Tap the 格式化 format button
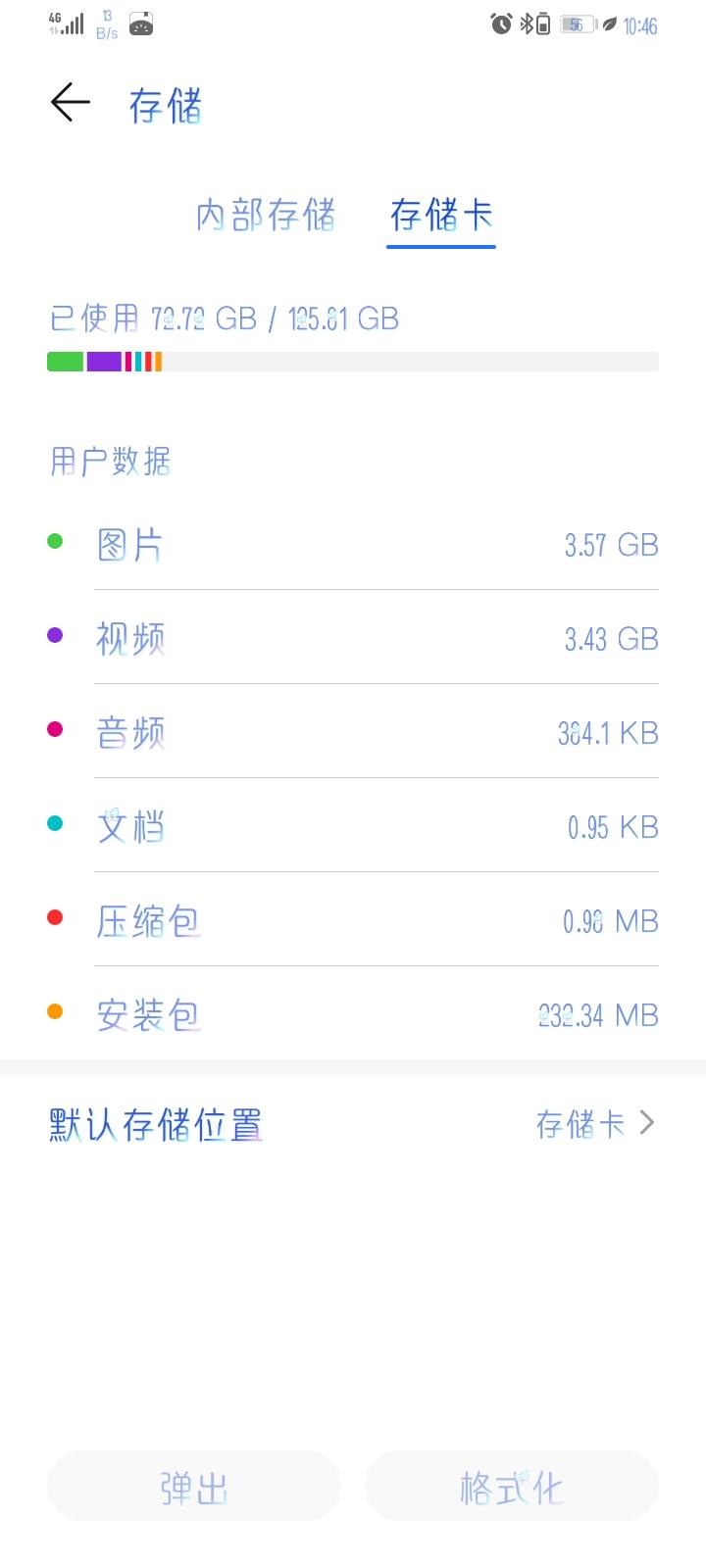706x1568 pixels. pos(512,1487)
